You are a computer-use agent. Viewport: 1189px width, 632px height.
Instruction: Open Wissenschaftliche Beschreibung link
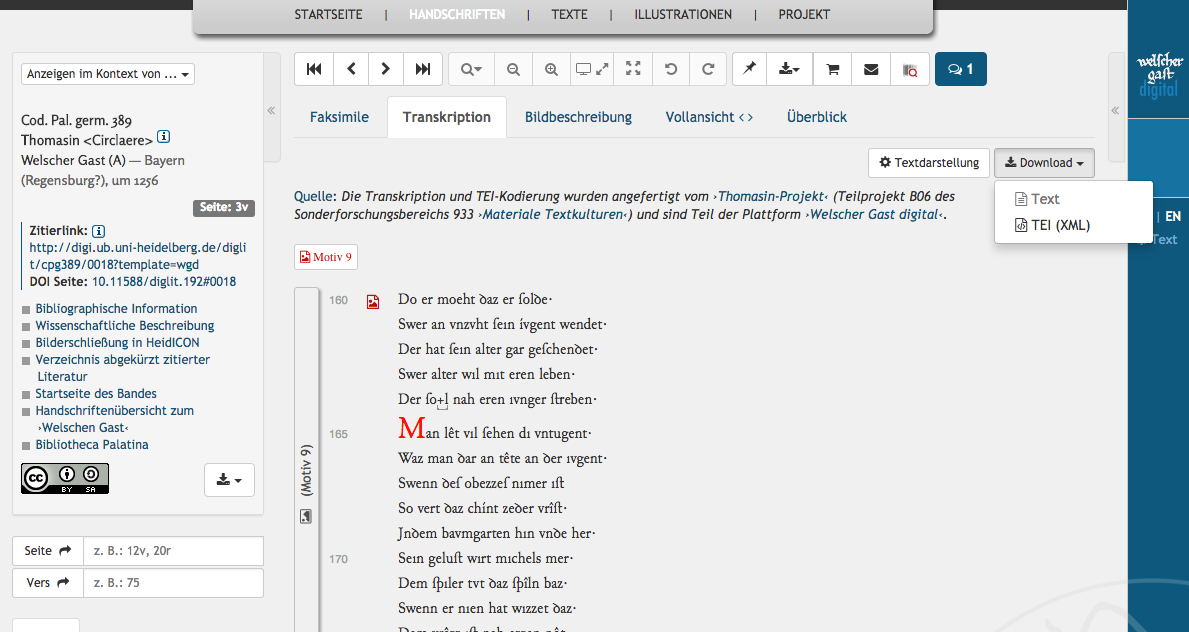(x=124, y=325)
